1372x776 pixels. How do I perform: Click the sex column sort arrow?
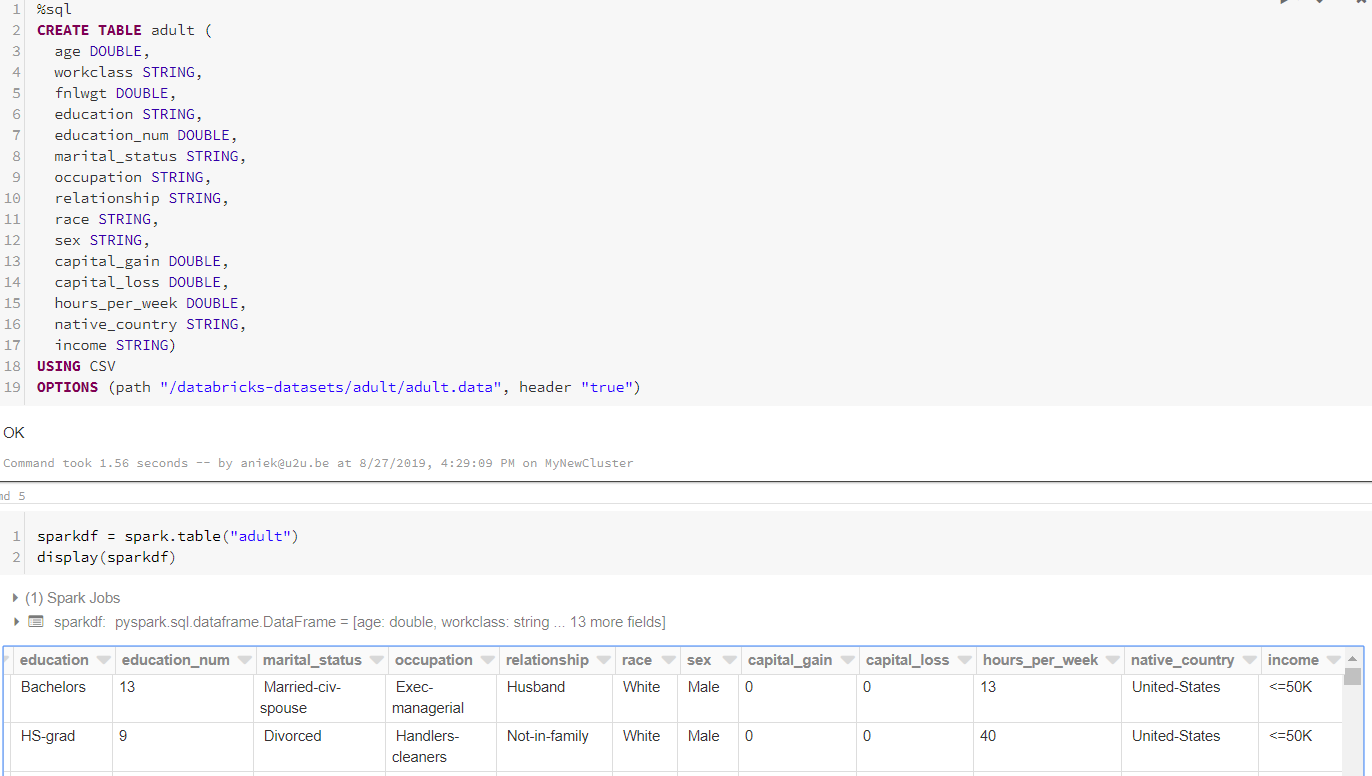click(726, 661)
